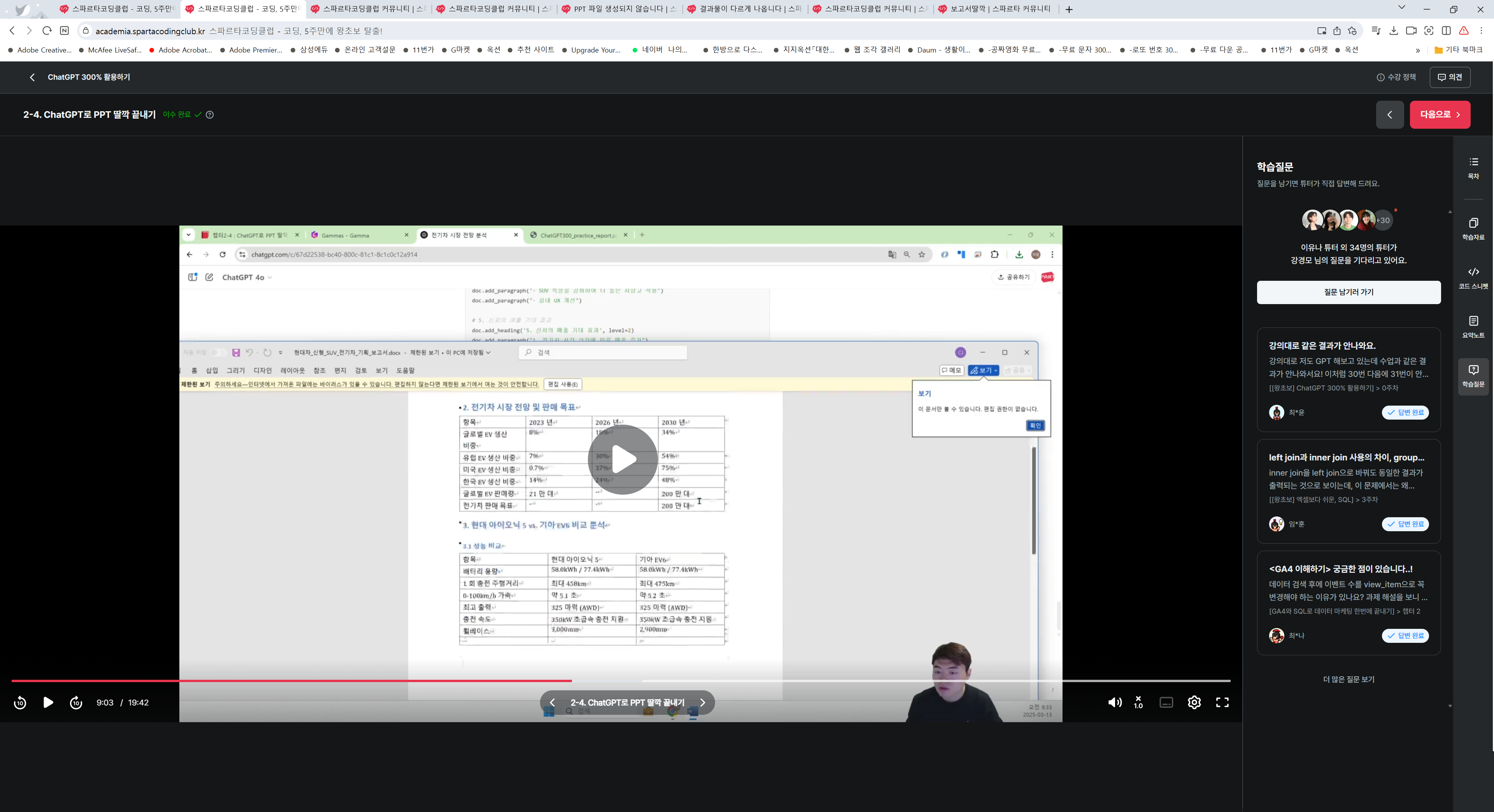The image size is (1494, 812).
Task: Open the question card 강의대로 같은 결과가 안나와요
Action: click(1348, 380)
